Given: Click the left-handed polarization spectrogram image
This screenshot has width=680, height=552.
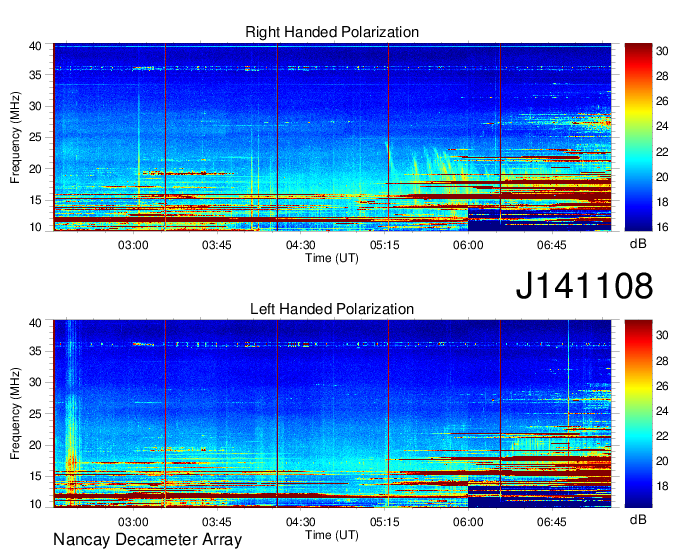Looking at the screenshot, I should (x=332, y=414).
